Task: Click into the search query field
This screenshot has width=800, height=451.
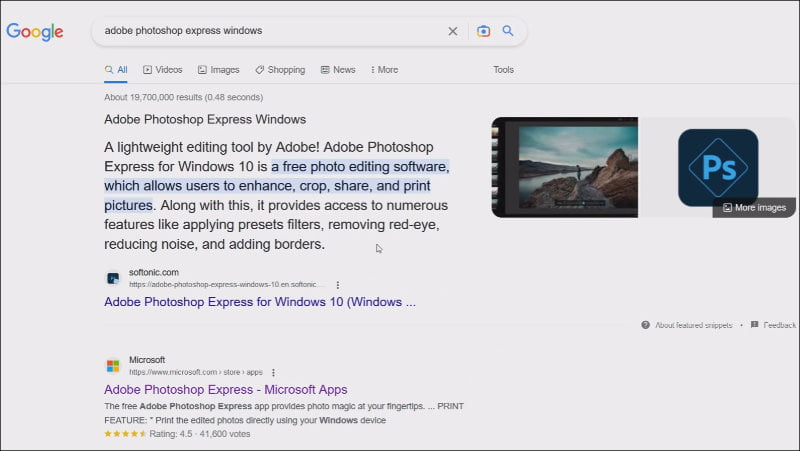Action: click(270, 31)
